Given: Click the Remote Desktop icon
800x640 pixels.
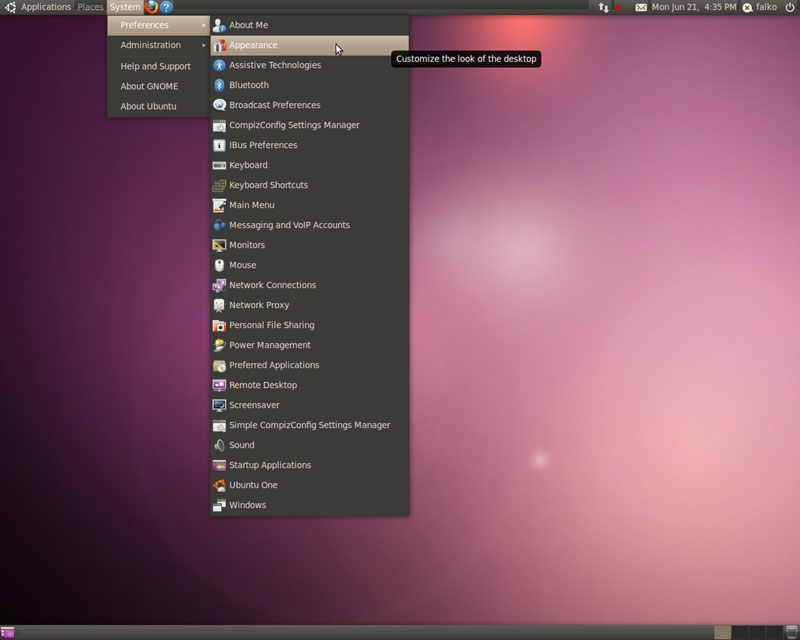Looking at the screenshot, I should point(219,385).
